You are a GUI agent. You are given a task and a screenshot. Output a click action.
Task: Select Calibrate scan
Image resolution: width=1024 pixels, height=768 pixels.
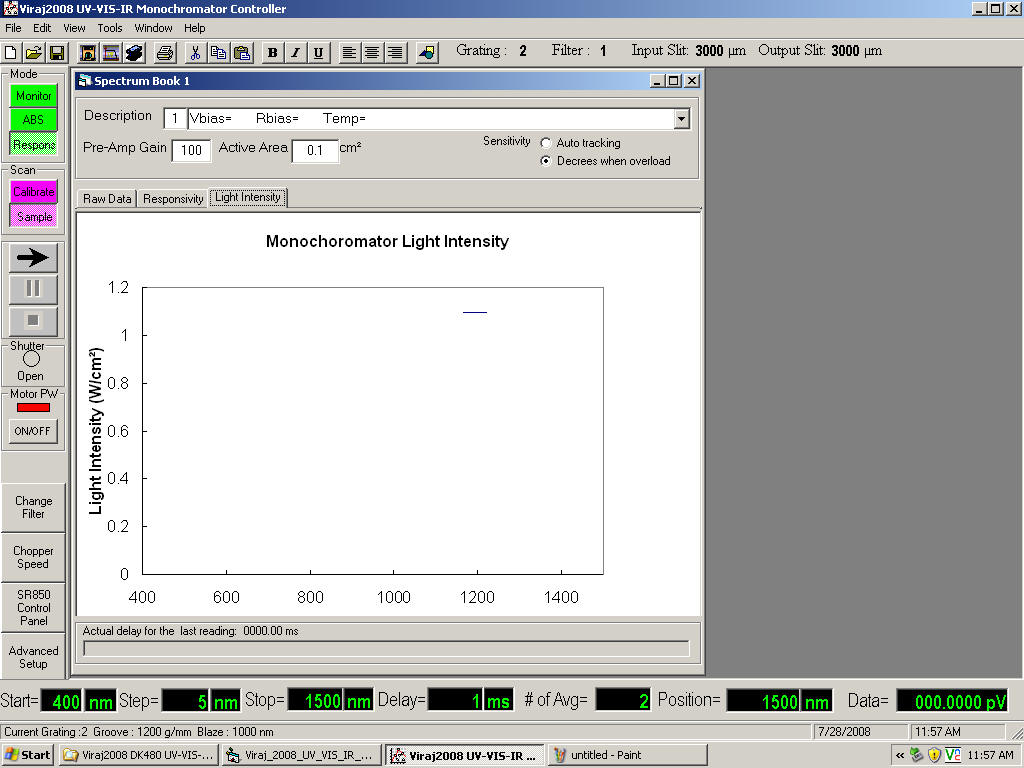(33, 191)
